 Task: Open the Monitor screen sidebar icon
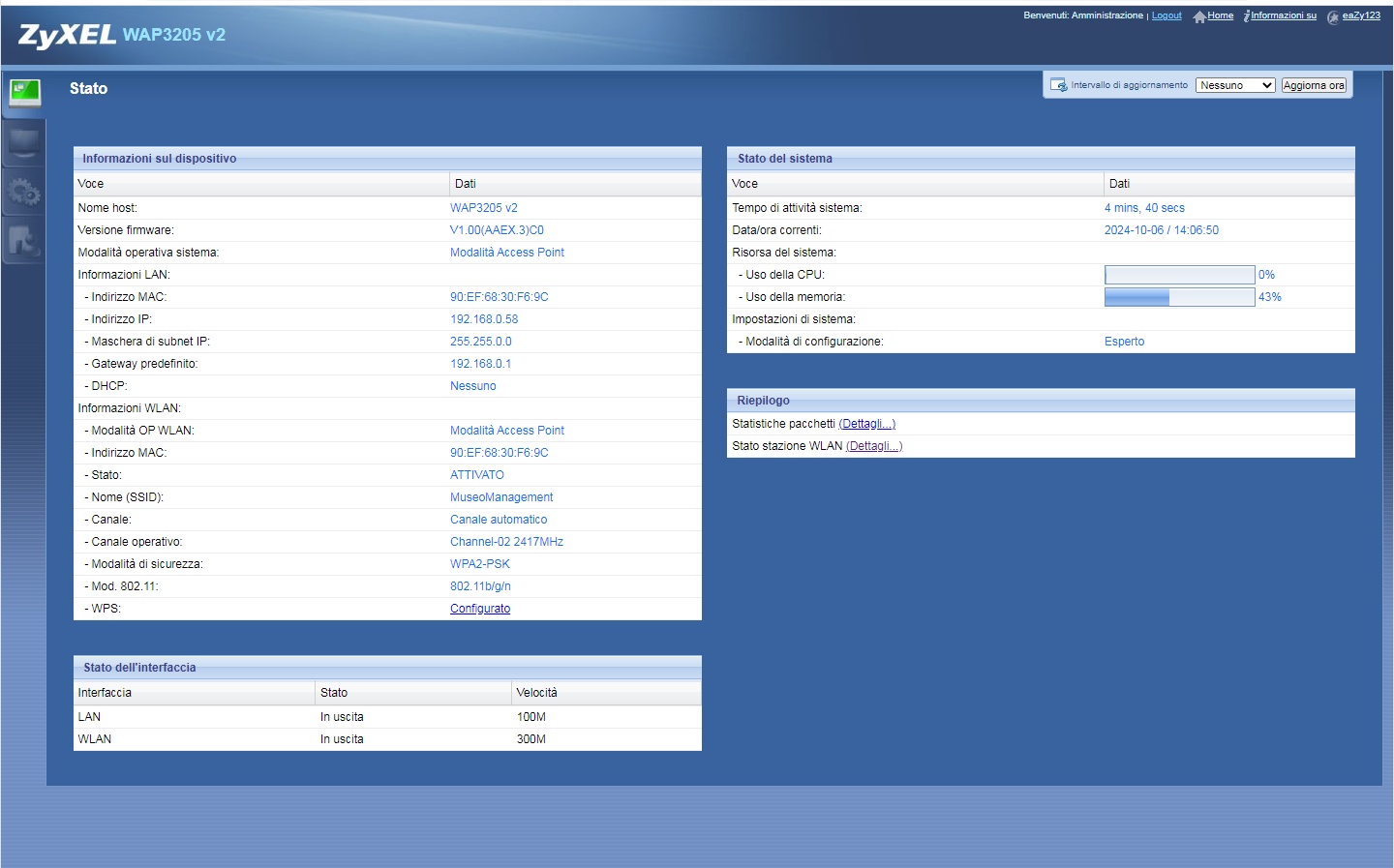pos(24,143)
